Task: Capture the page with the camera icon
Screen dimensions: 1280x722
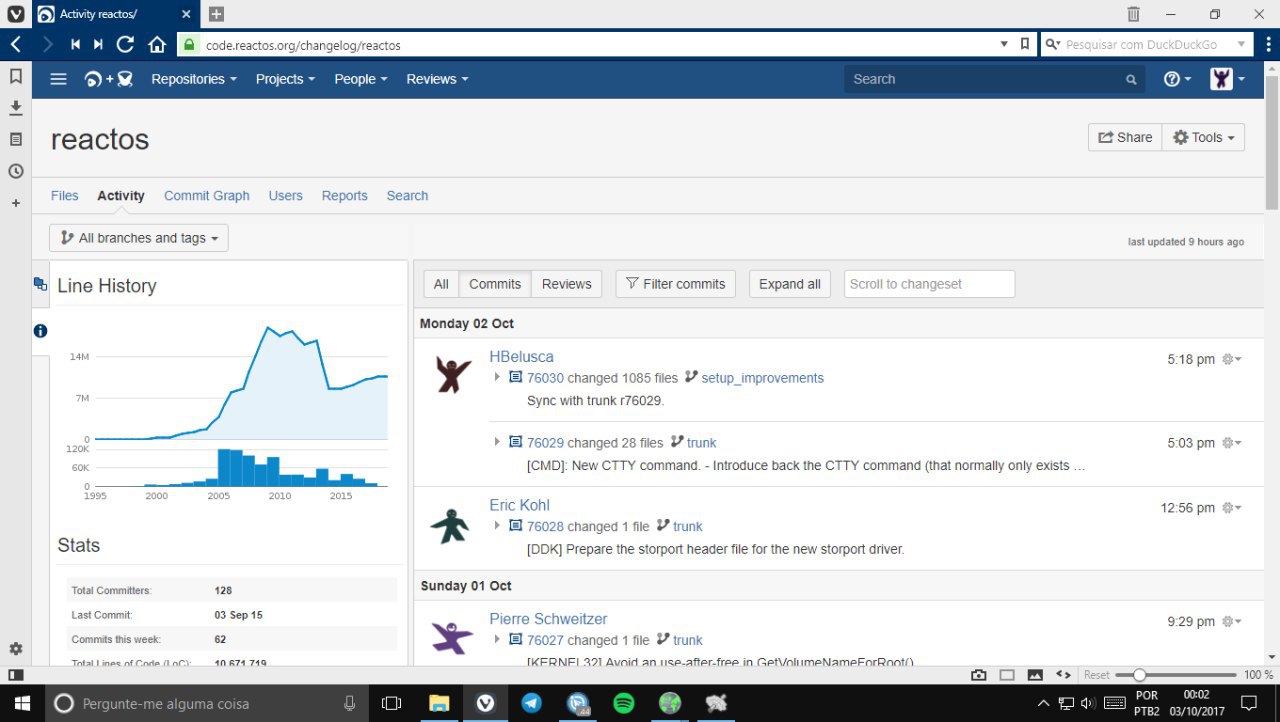Action: pos(979,675)
